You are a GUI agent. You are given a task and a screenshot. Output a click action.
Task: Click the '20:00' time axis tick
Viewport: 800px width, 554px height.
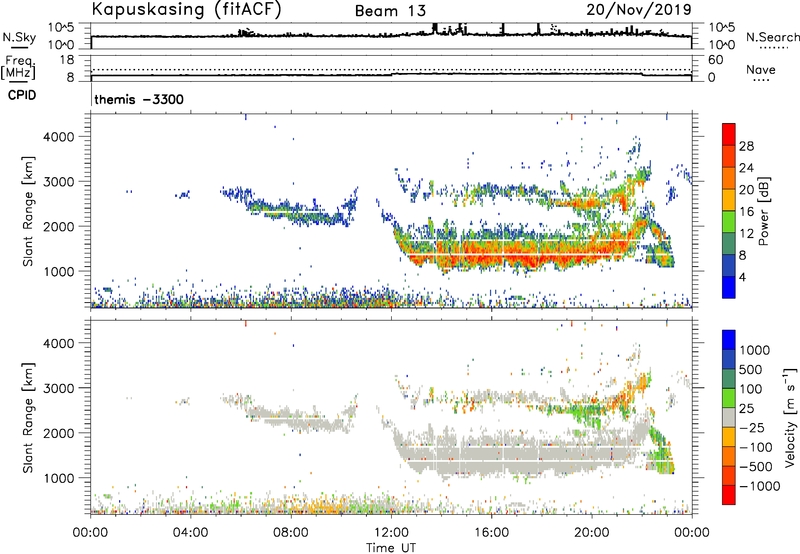click(592, 533)
